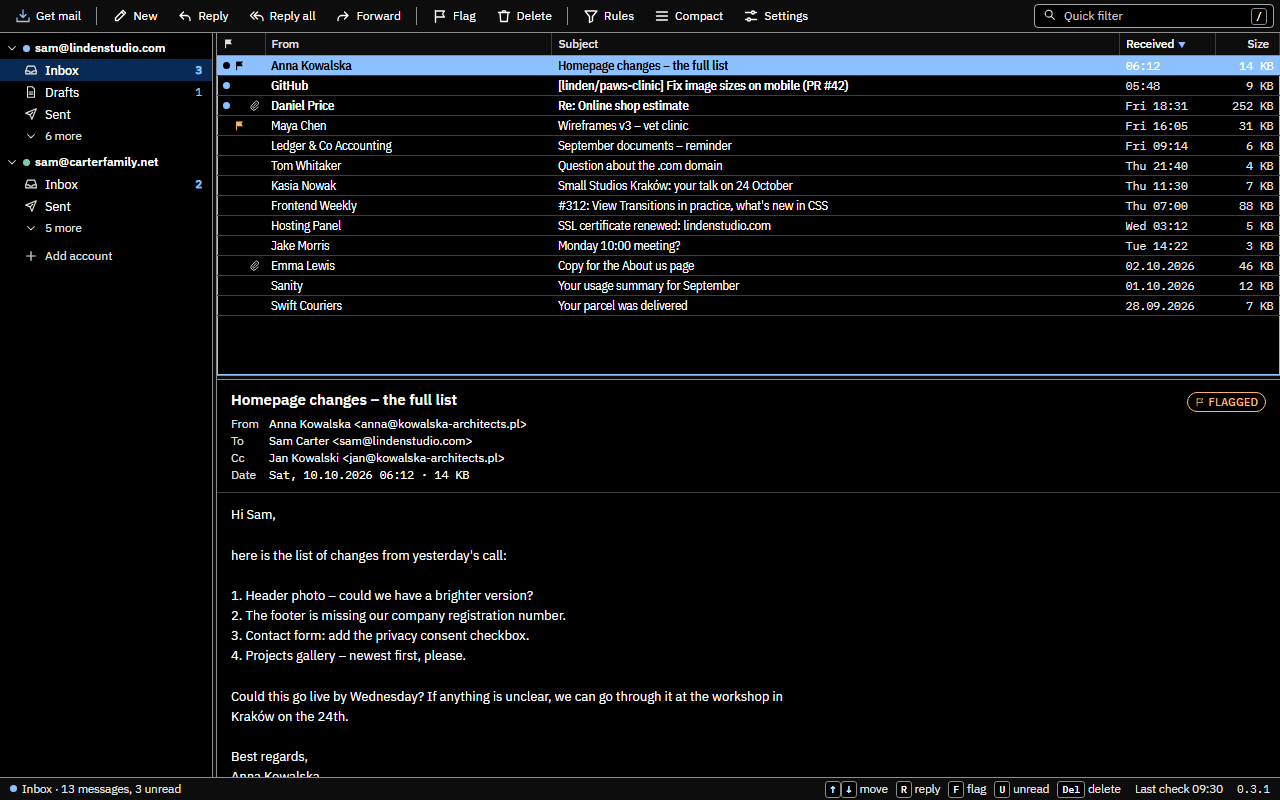The height and width of the screenshot is (800, 1280).
Task: Open Inbox under sam@carterfamily.net
Action: pos(108,184)
